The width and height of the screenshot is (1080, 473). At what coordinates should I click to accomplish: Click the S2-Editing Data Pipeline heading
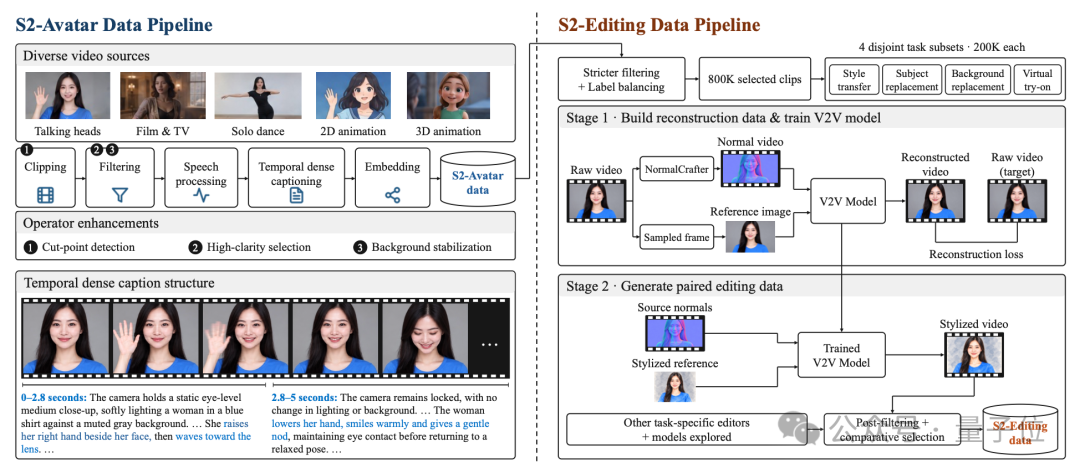coord(658,25)
